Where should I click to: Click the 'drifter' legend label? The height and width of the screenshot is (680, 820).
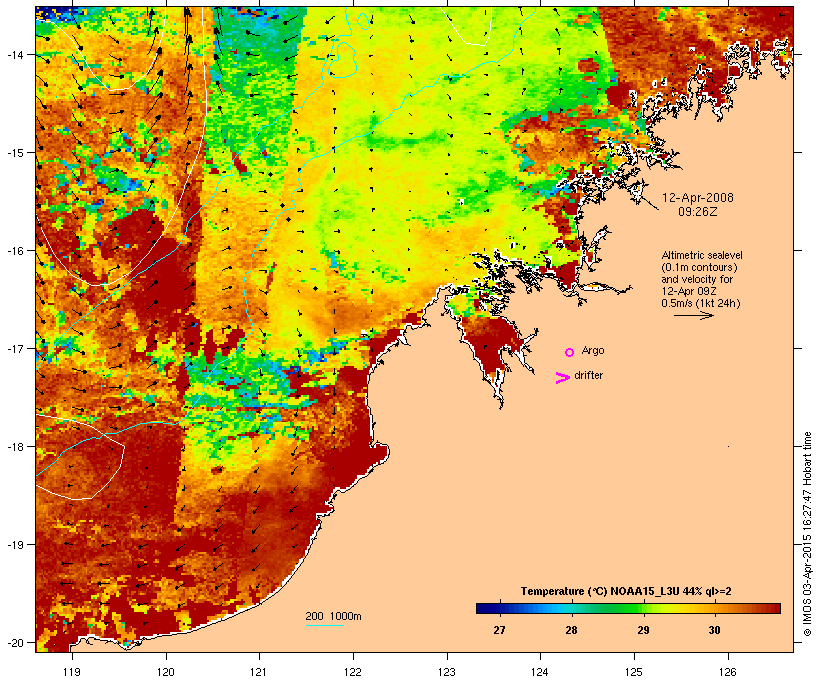[x=588, y=375]
